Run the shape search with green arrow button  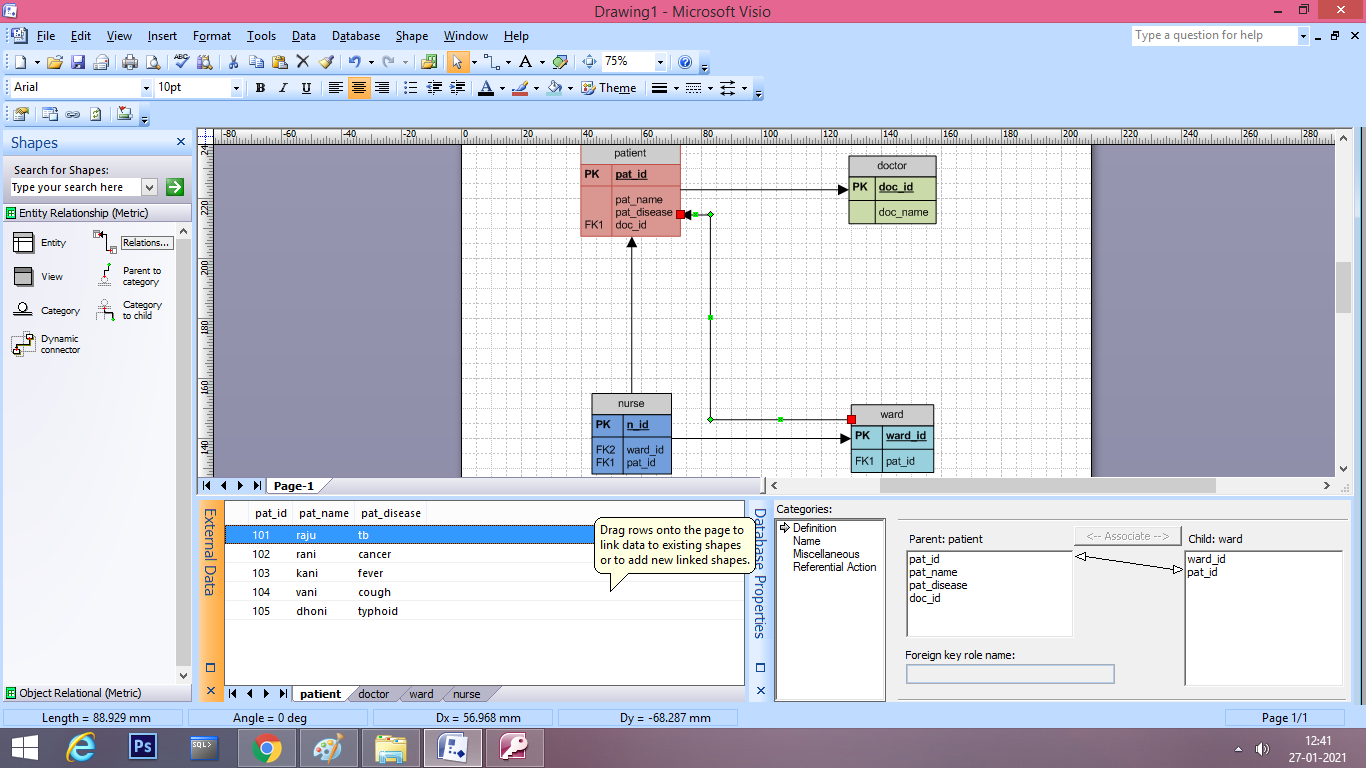pos(173,187)
